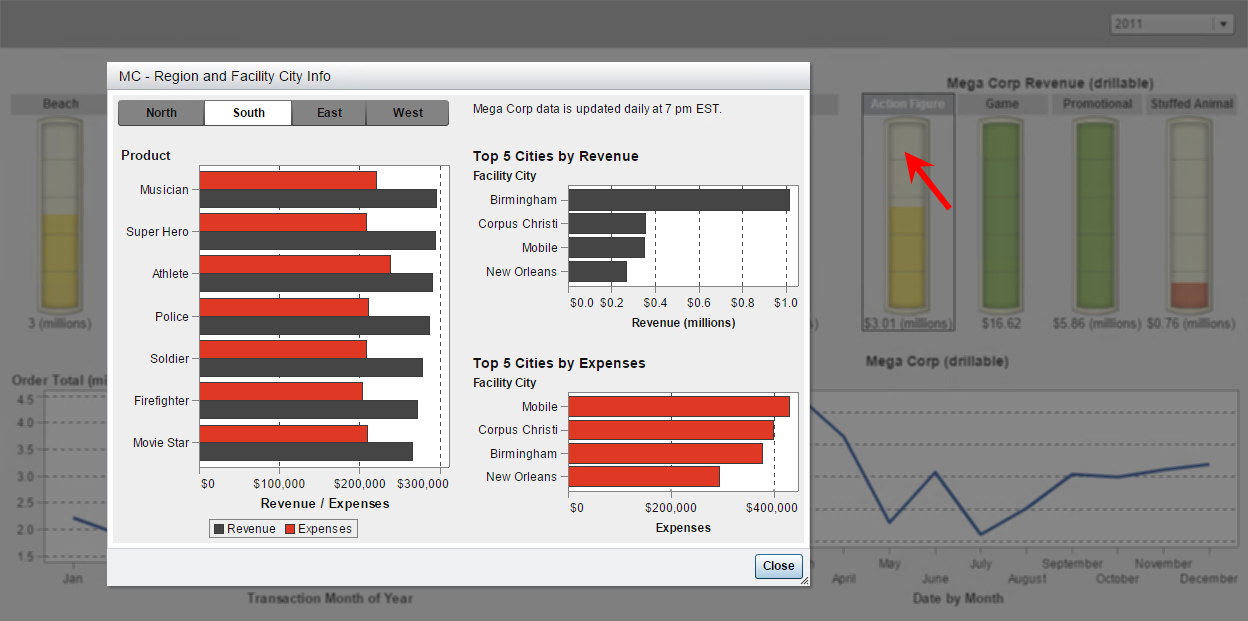Screen dimensions: 1248x621
Task: Select the Musician expenses bar
Action: 288,180
